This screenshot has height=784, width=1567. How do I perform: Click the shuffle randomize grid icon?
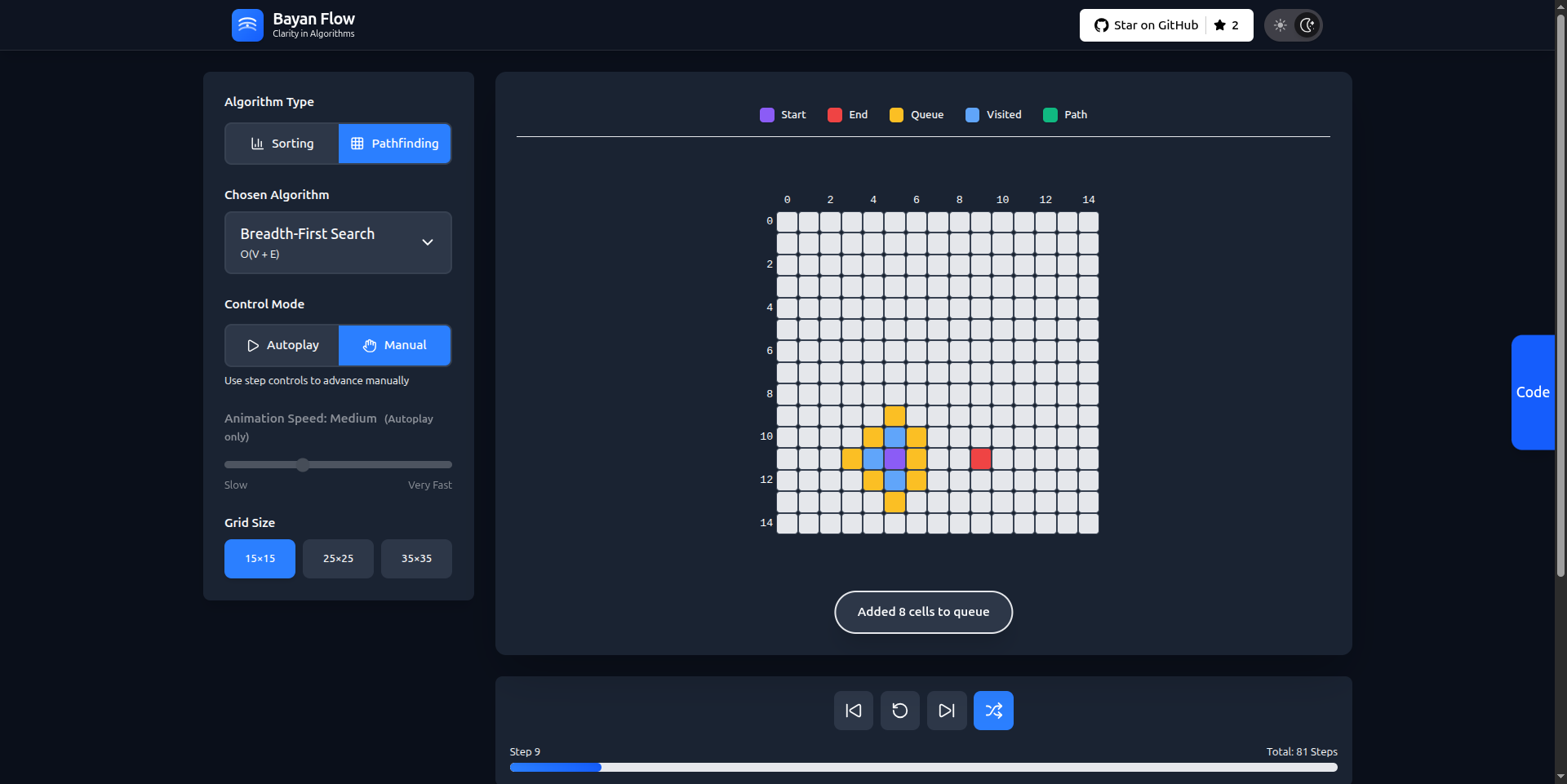[x=992, y=711]
